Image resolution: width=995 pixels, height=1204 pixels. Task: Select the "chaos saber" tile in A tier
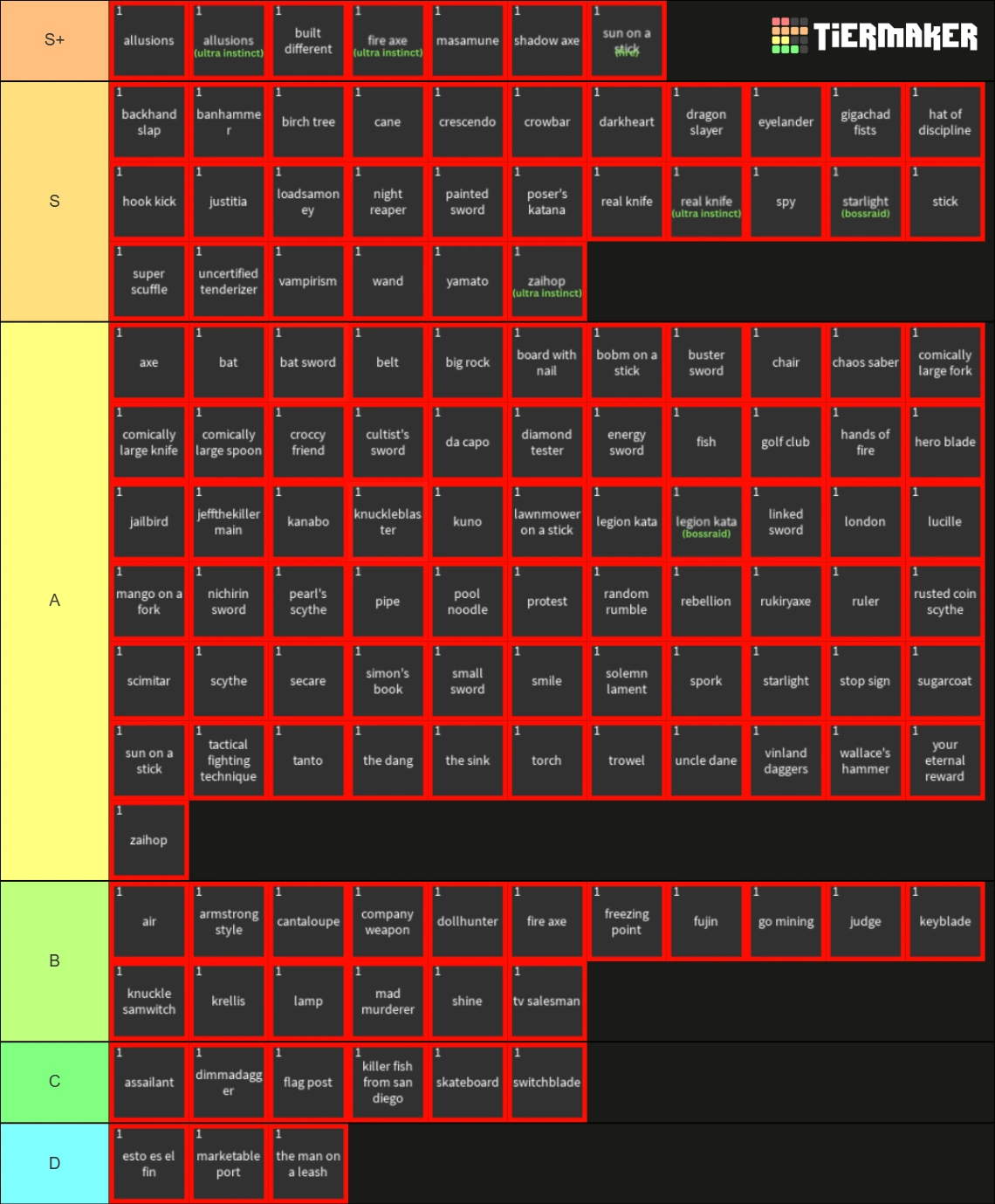865,361
